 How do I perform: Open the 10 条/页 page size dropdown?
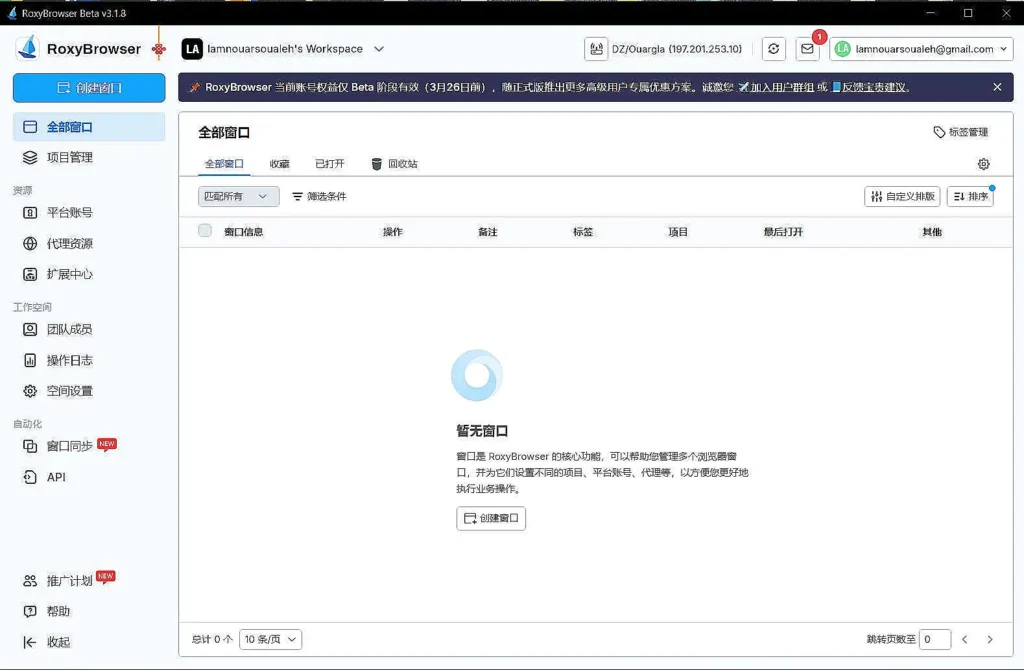pos(270,639)
